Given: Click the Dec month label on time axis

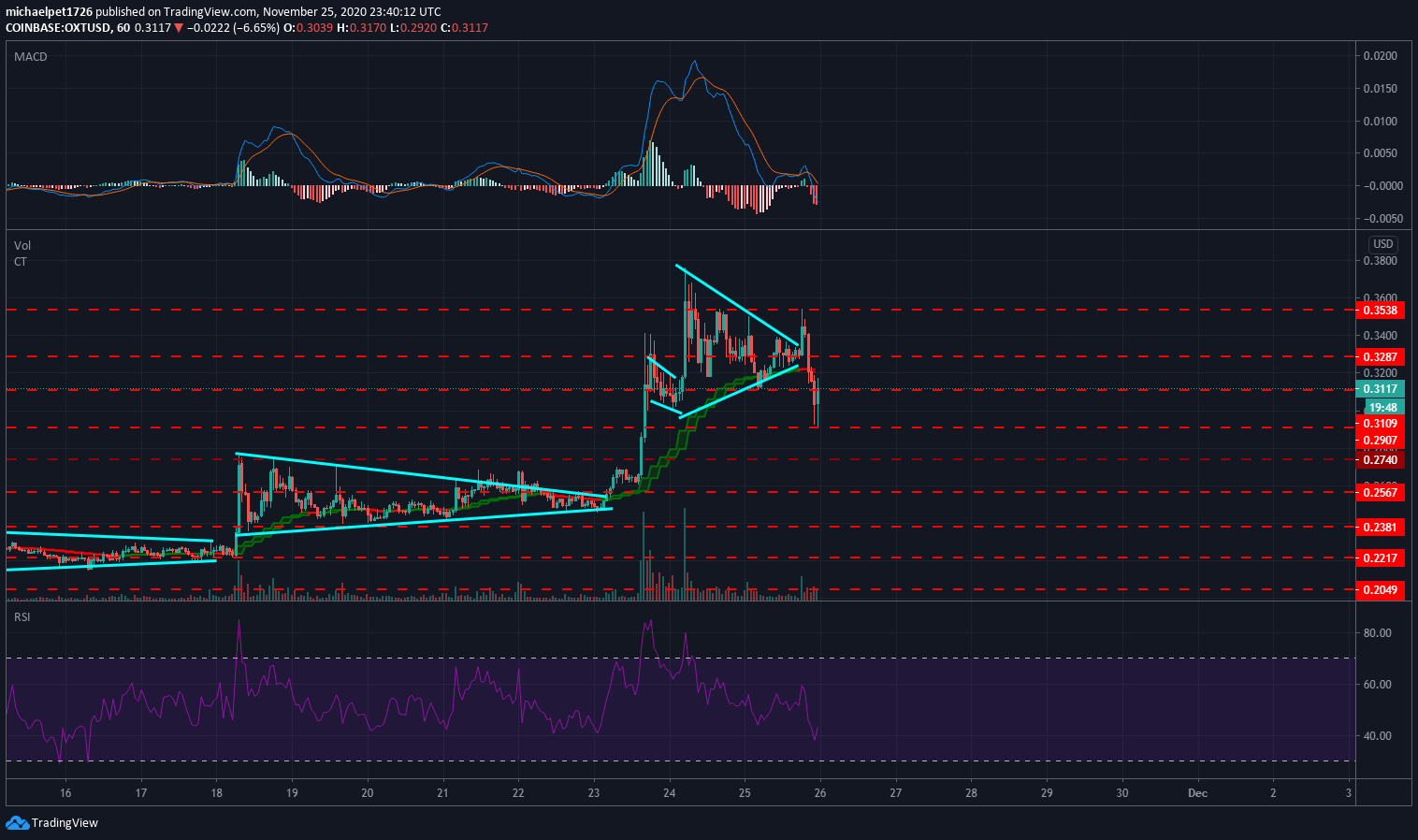Looking at the screenshot, I should 1198,793.
